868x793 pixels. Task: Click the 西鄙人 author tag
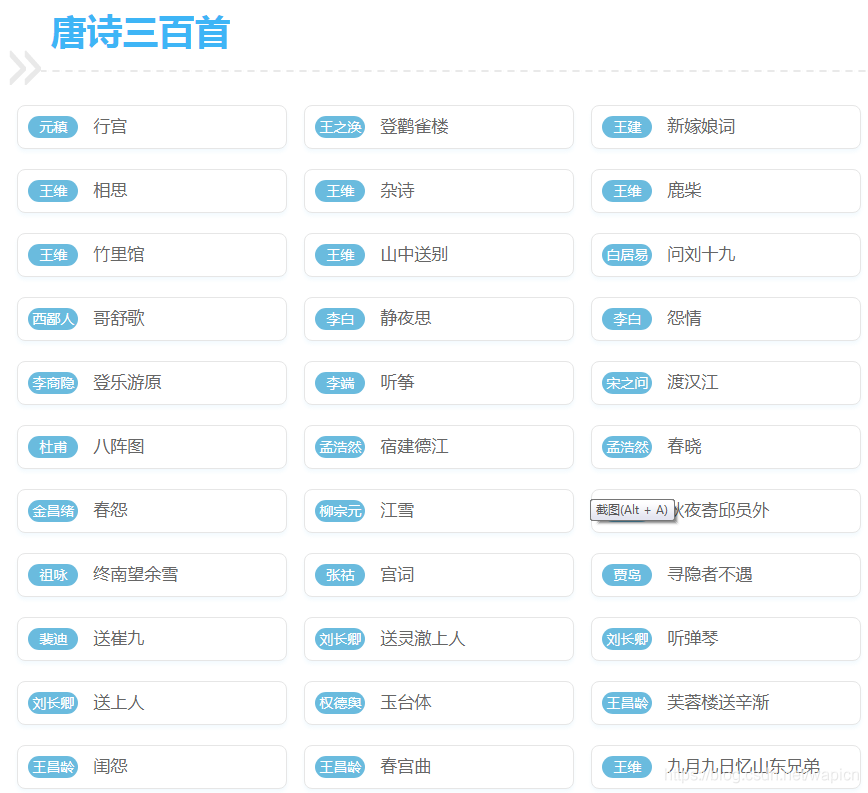click(53, 319)
